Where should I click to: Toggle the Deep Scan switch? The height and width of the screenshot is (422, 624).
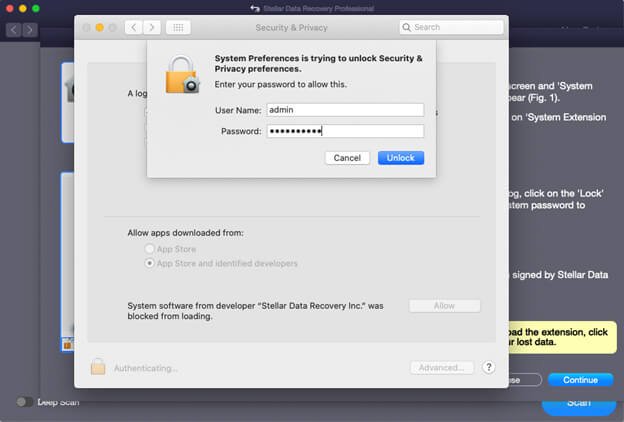(24, 402)
